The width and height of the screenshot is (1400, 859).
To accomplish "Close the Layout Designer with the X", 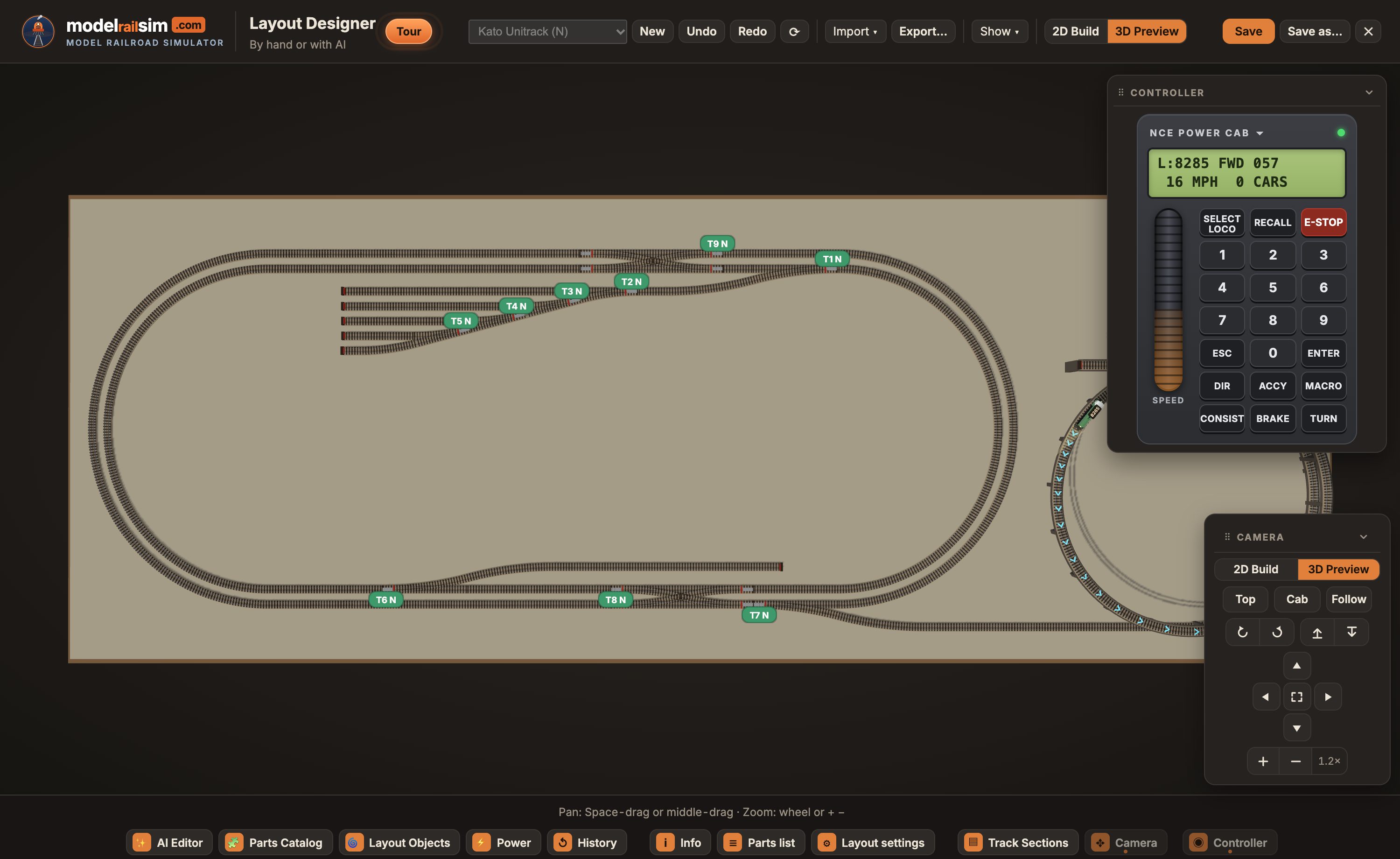I will pos(1368,31).
